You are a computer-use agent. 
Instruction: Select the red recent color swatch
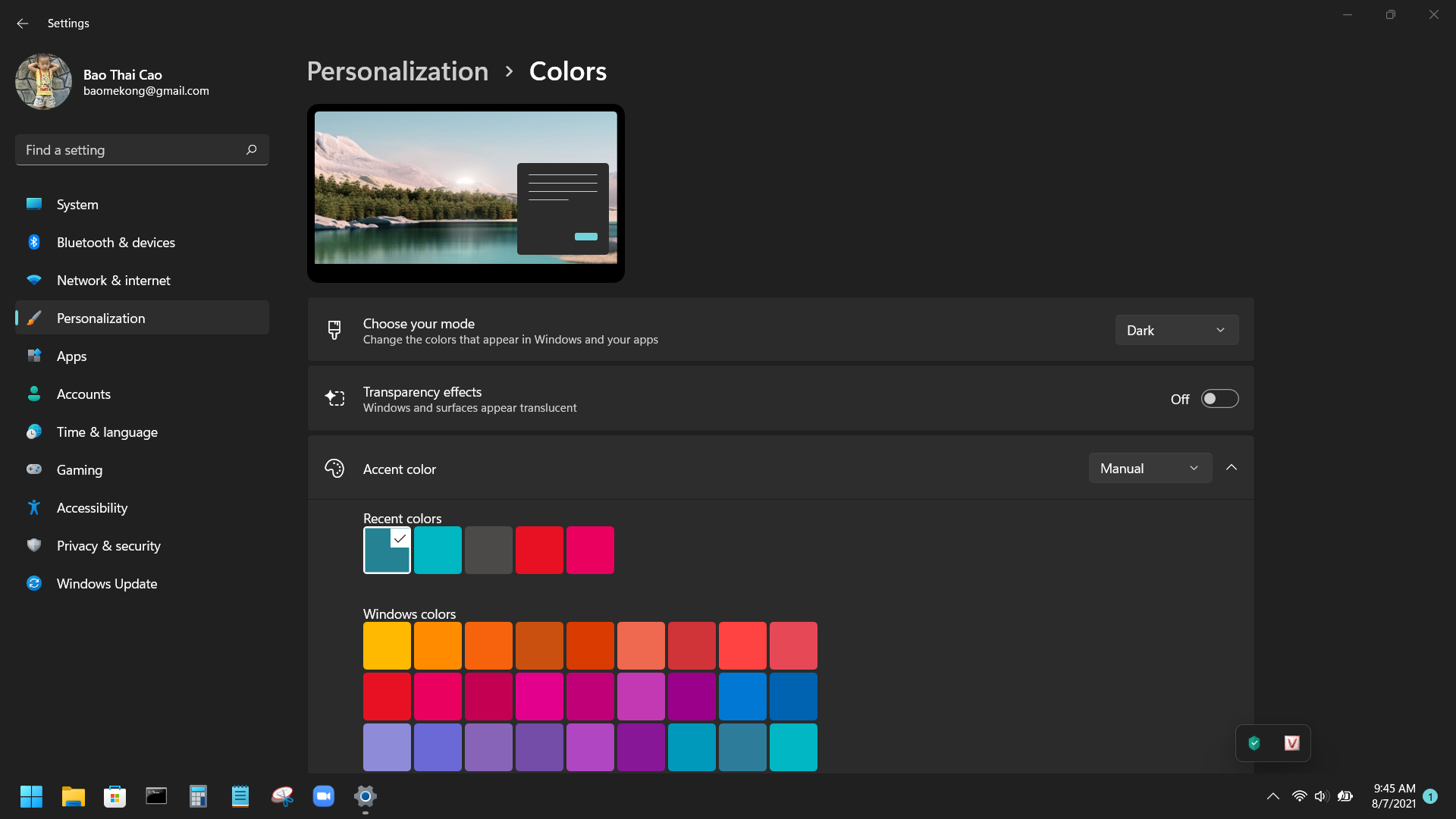pyautogui.click(x=539, y=550)
